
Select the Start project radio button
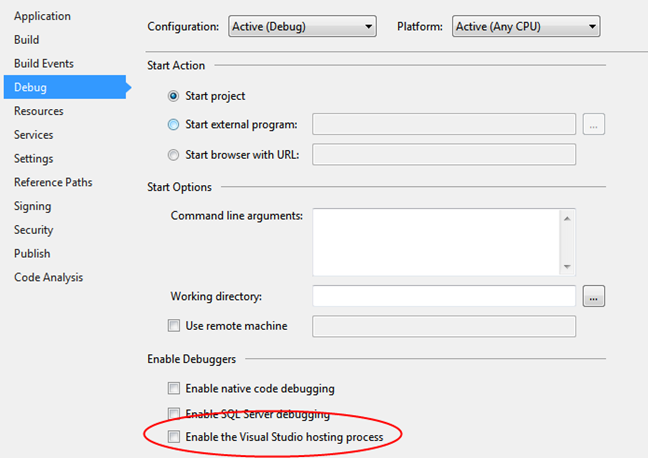pos(174,96)
